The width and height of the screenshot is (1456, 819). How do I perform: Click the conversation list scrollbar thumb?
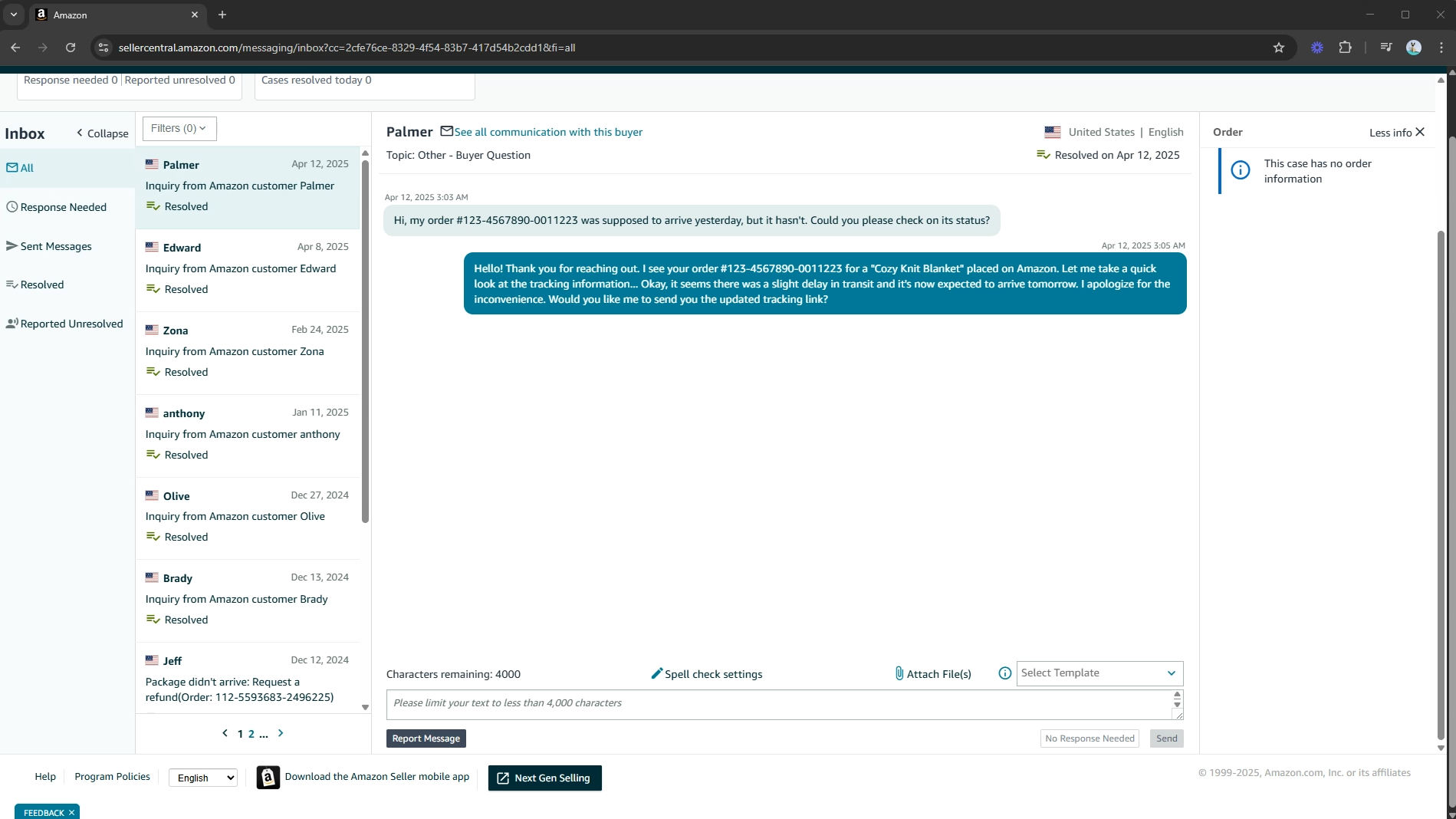tap(365, 341)
